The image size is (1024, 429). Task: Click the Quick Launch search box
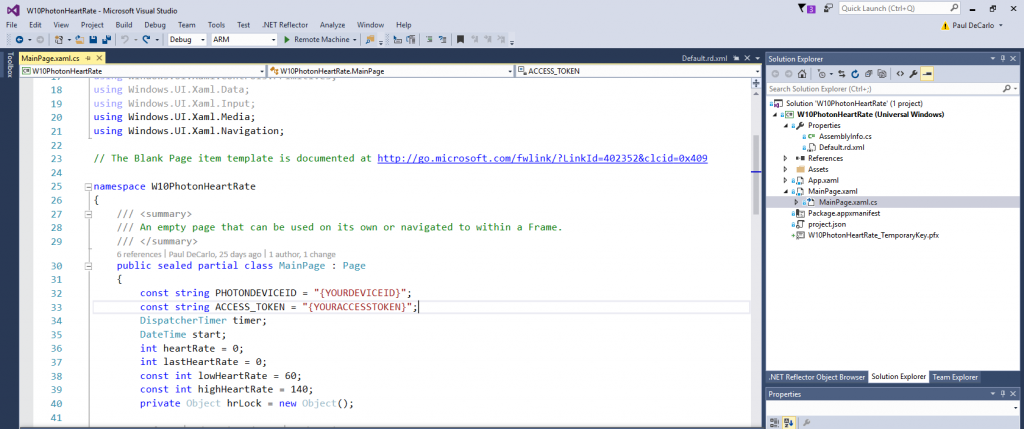[899, 8]
